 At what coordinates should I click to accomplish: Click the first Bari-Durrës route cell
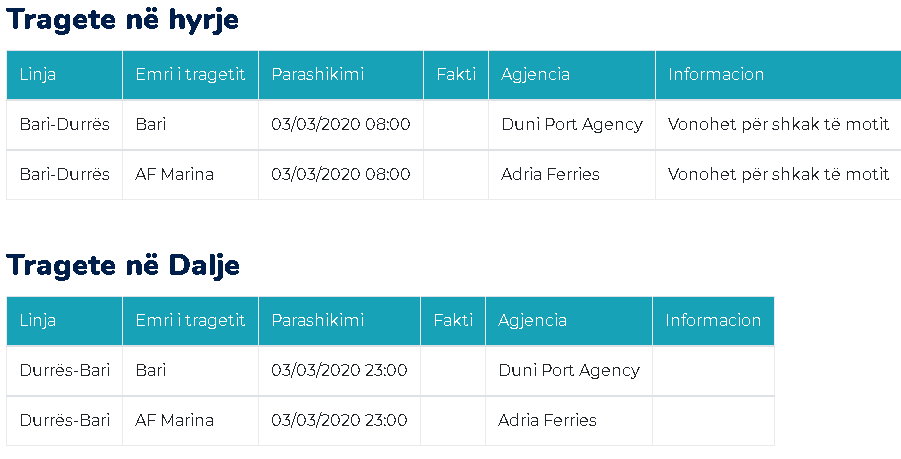(64, 125)
